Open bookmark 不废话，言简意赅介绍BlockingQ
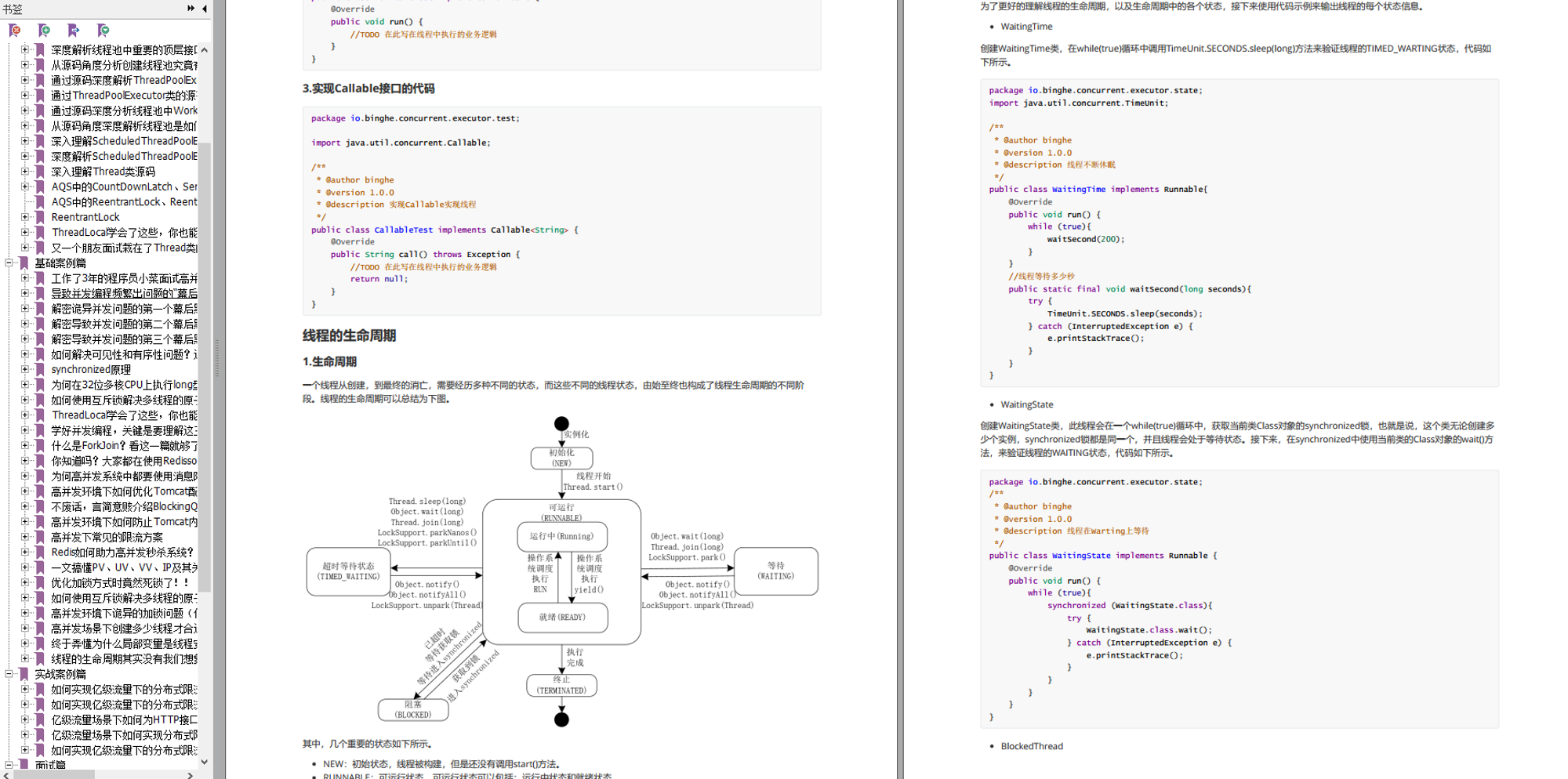1568x779 pixels. click(x=124, y=506)
